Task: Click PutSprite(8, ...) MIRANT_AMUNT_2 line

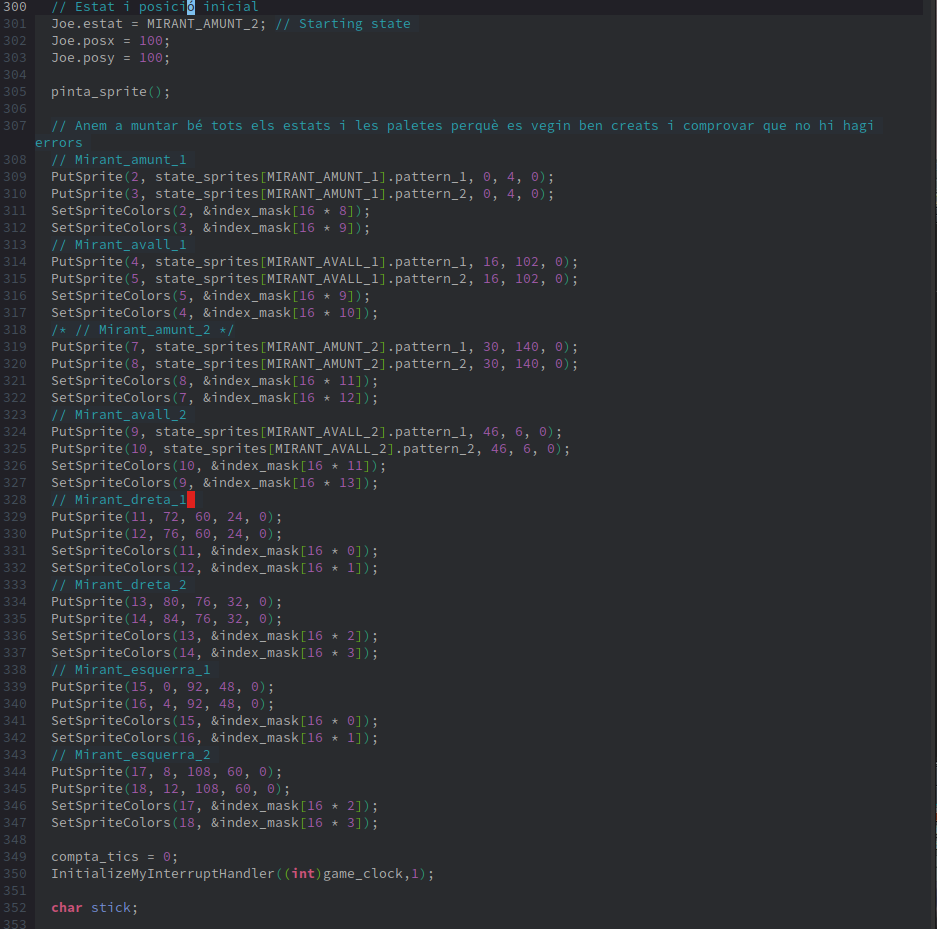Action: [314, 364]
